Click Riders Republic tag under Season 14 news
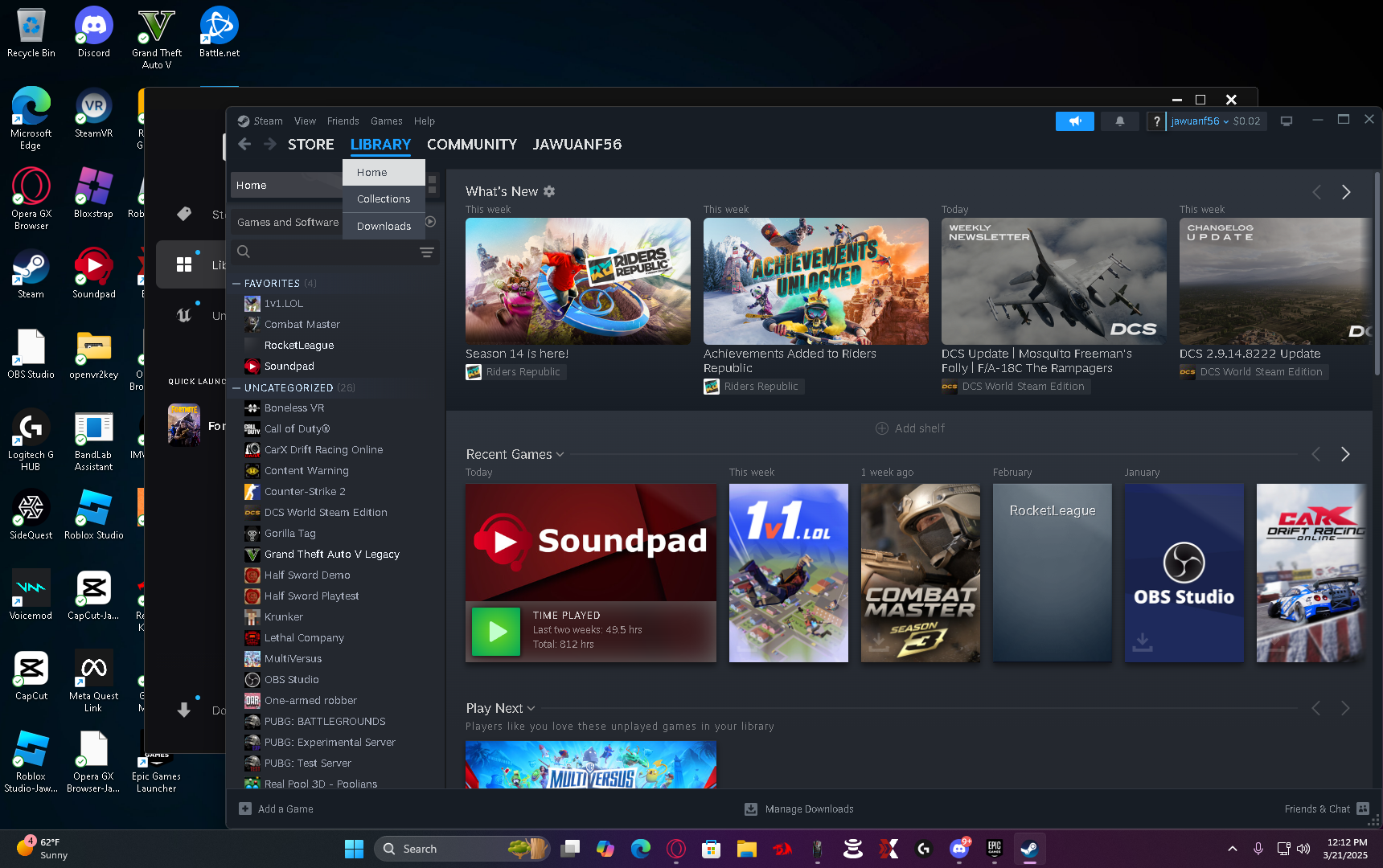This screenshot has width=1383, height=868. tap(515, 372)
